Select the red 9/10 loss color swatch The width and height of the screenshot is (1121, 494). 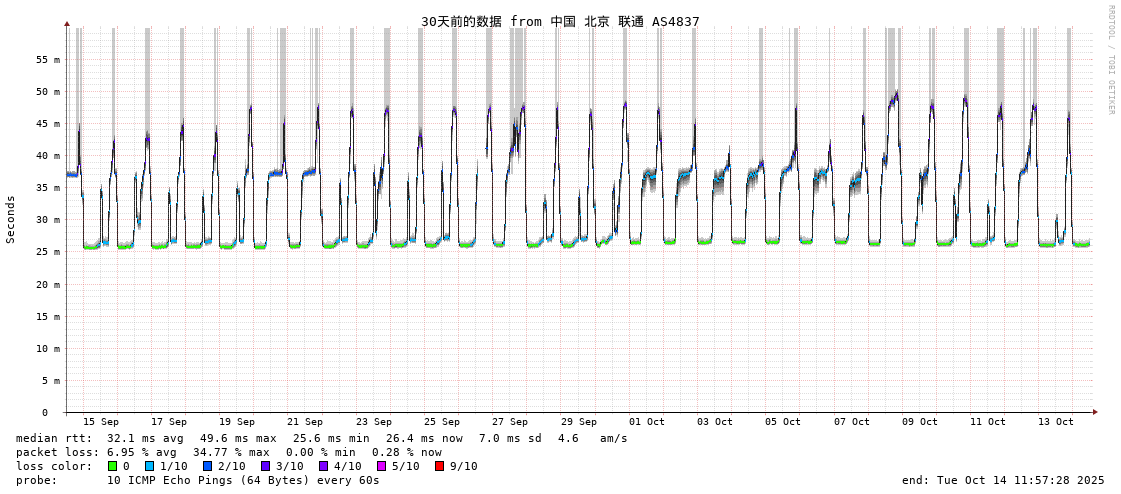(440, 466)
